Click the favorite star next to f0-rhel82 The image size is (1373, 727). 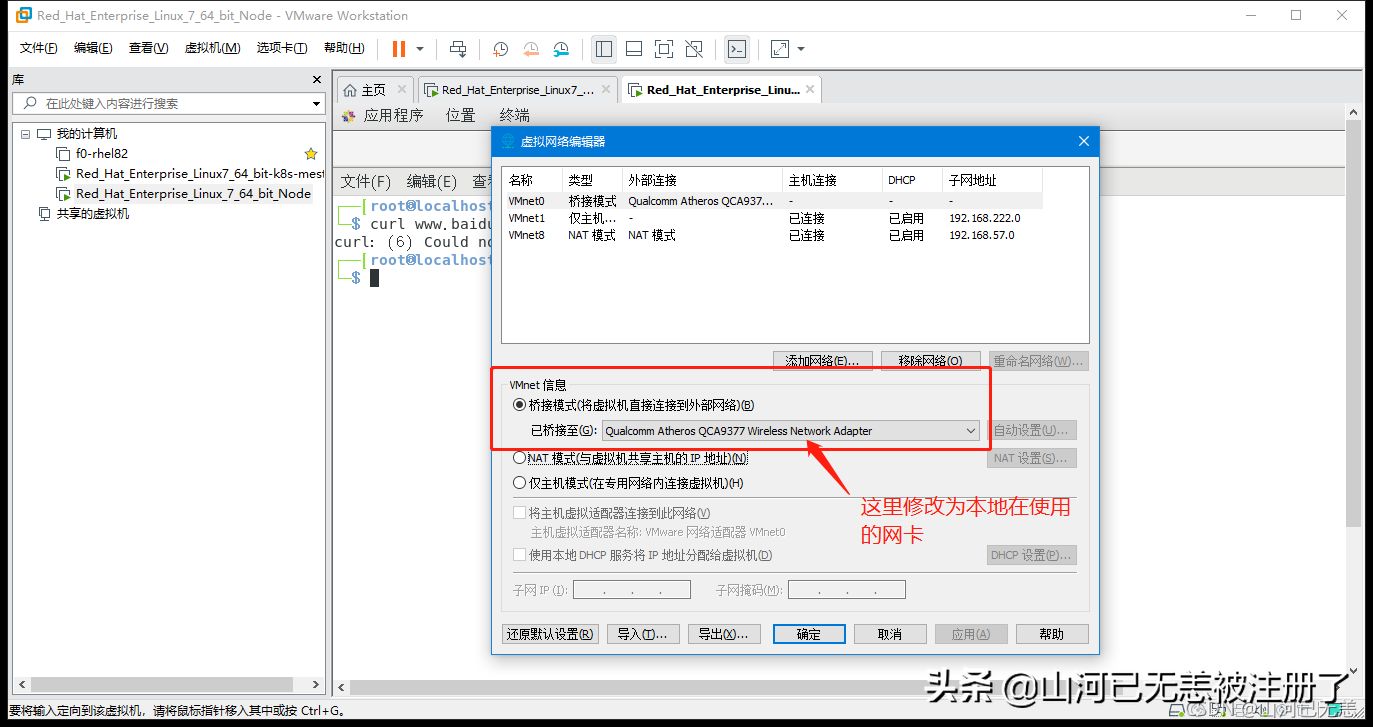pos(311,154)
